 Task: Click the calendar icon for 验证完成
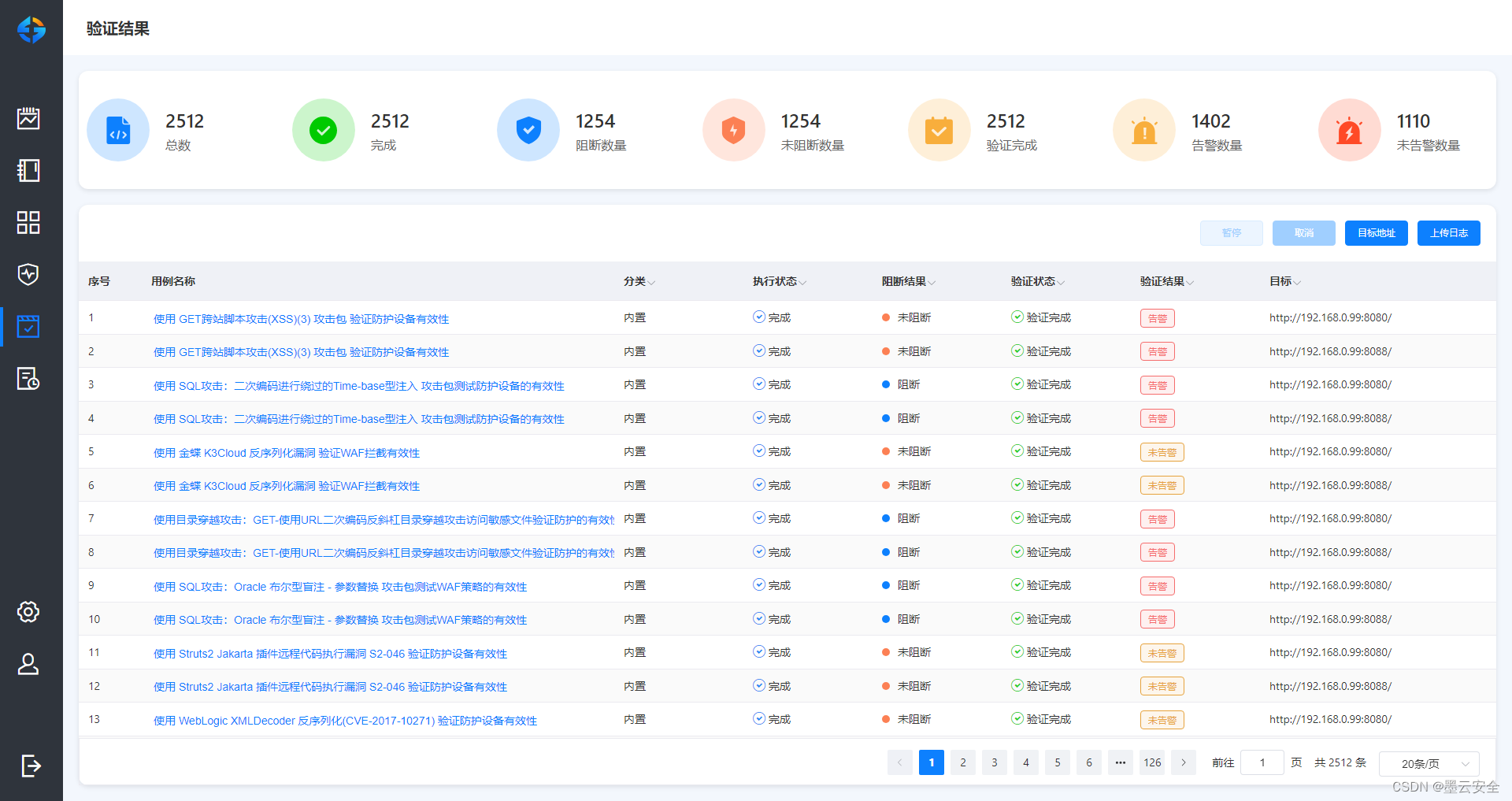[x=939, y=130]
